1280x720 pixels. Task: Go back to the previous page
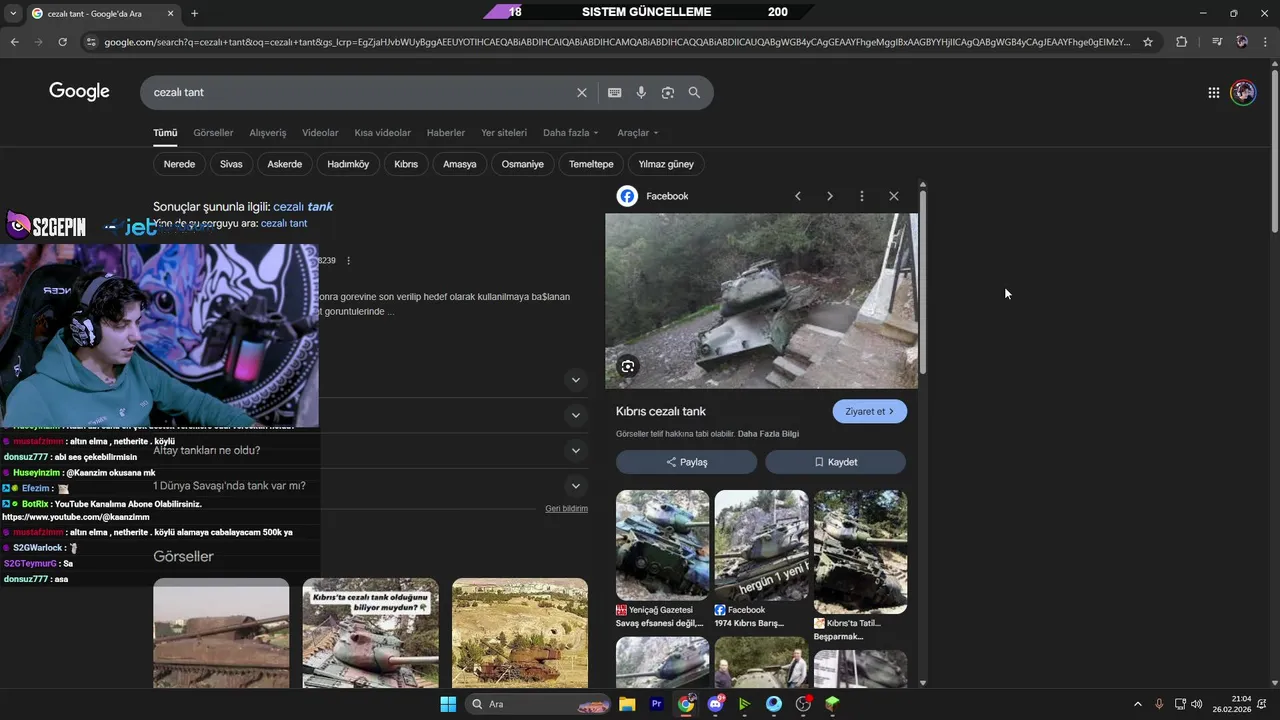pos(14,42)
